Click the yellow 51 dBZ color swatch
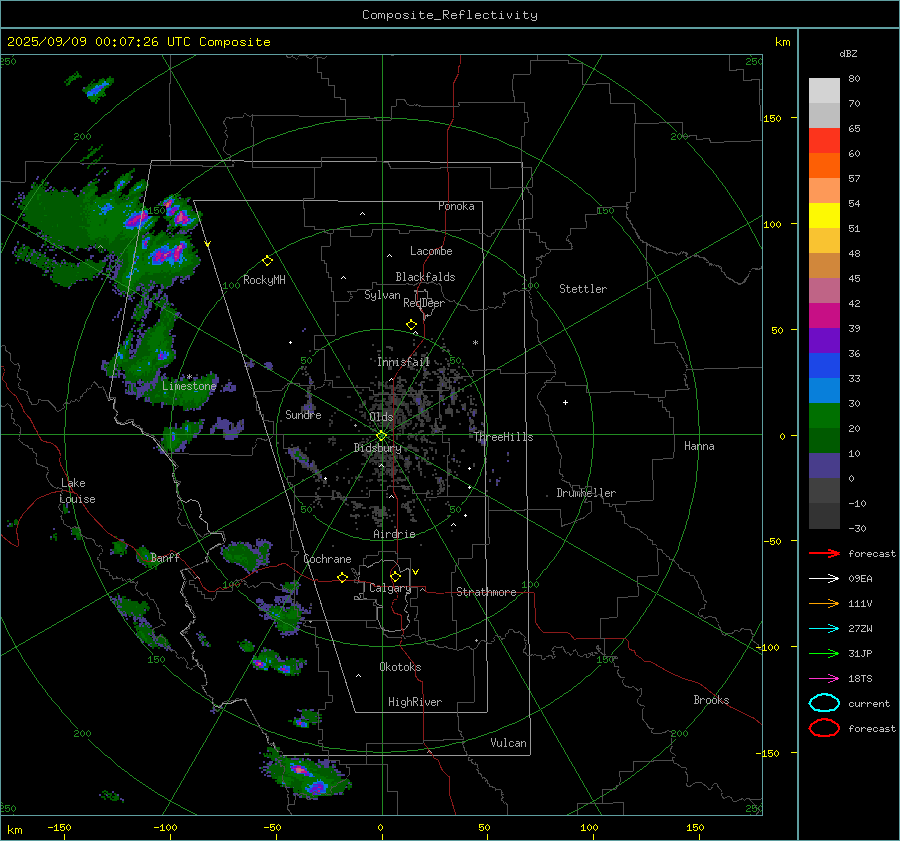 point(824,215)
